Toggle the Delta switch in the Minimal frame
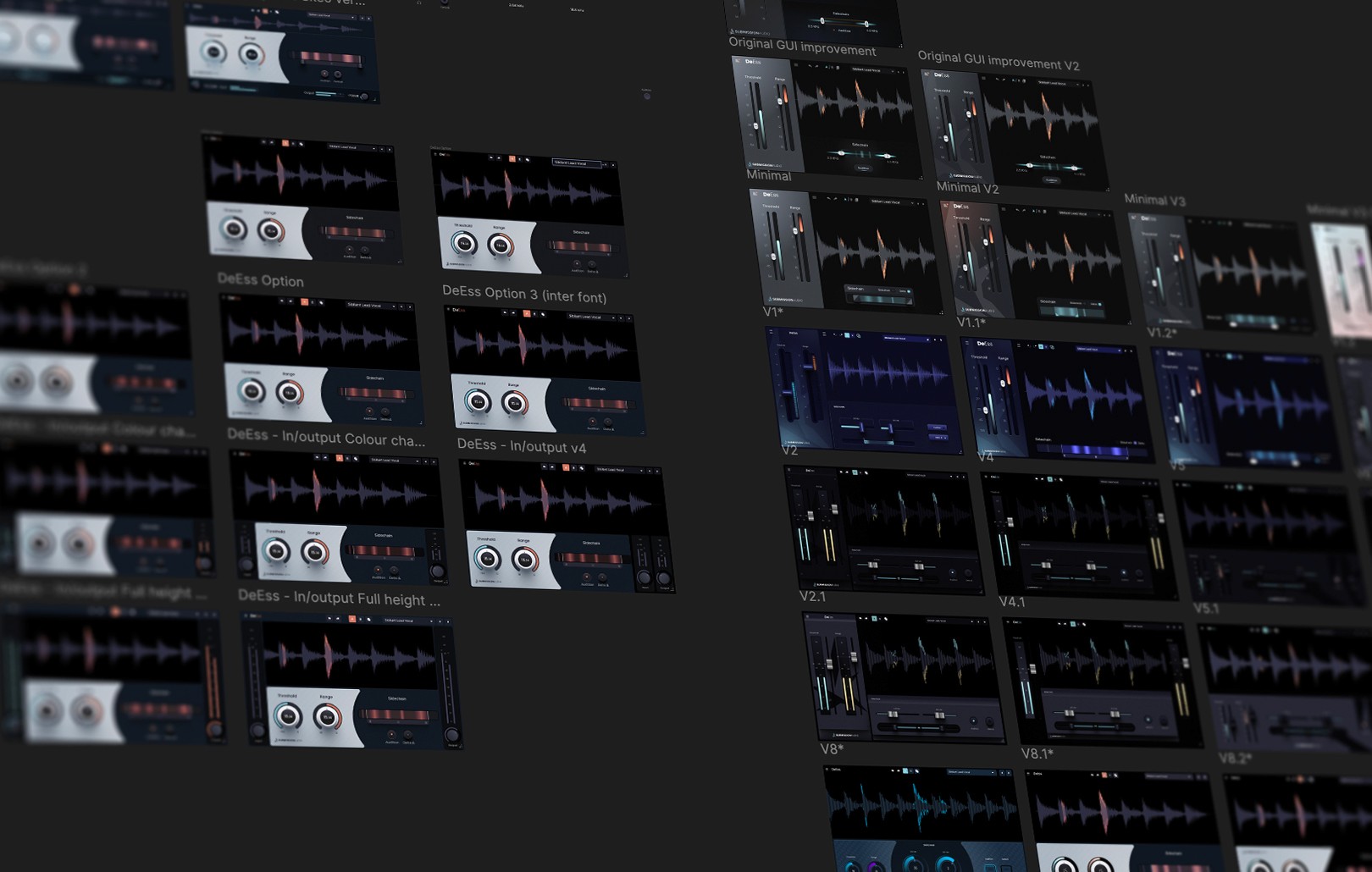This screenshot has width=1372, height=872. 909,291
